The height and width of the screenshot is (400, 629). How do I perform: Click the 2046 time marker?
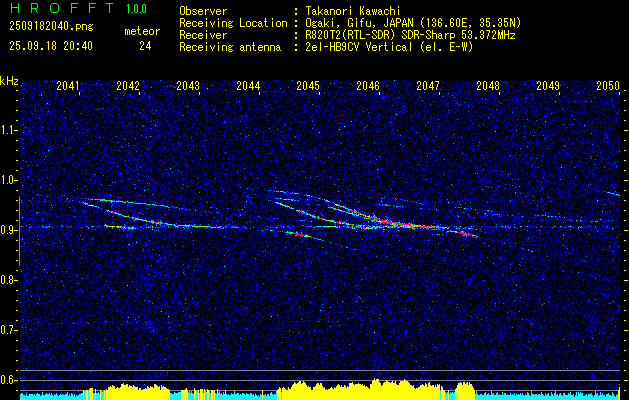coord(368,86)
